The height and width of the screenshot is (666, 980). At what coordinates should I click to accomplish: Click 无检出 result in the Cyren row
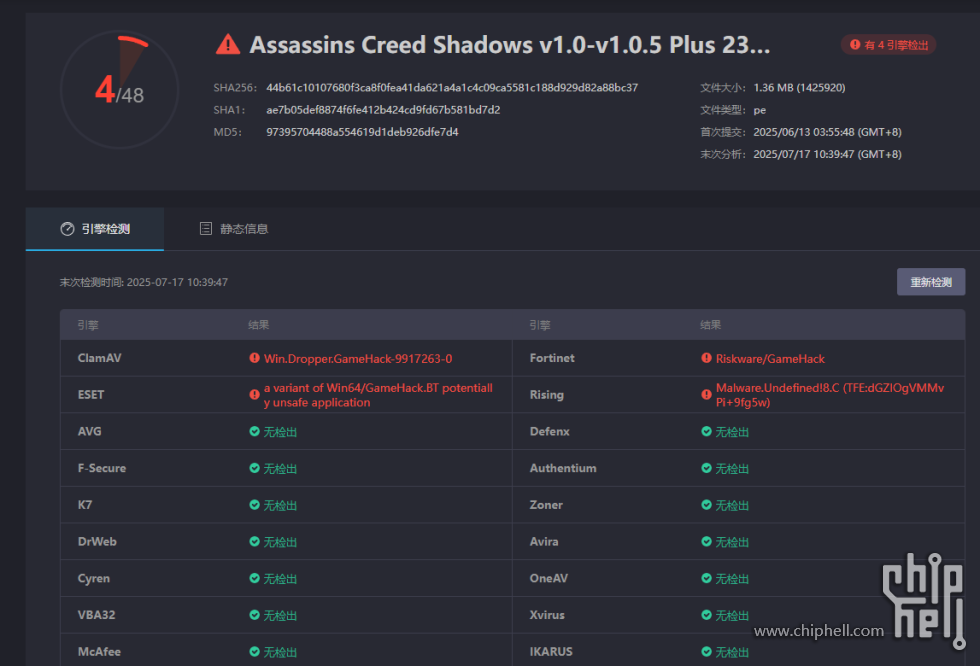tap(280, 579)
